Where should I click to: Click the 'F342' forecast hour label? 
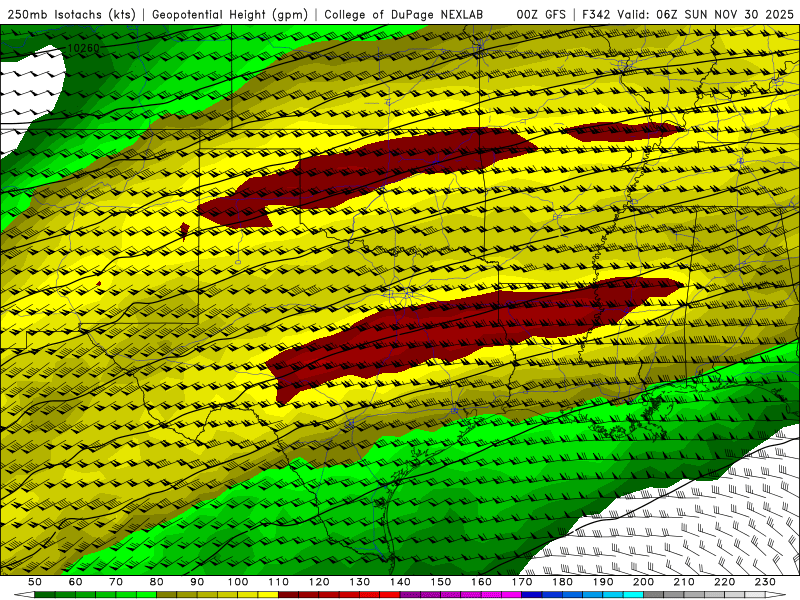595,14
